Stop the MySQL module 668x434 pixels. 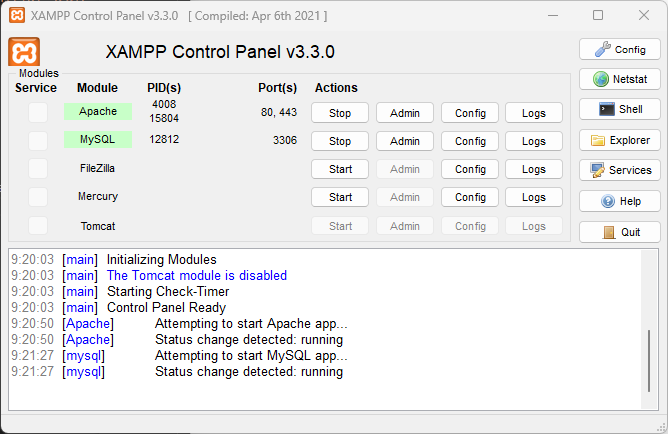[x=340, y=141]
